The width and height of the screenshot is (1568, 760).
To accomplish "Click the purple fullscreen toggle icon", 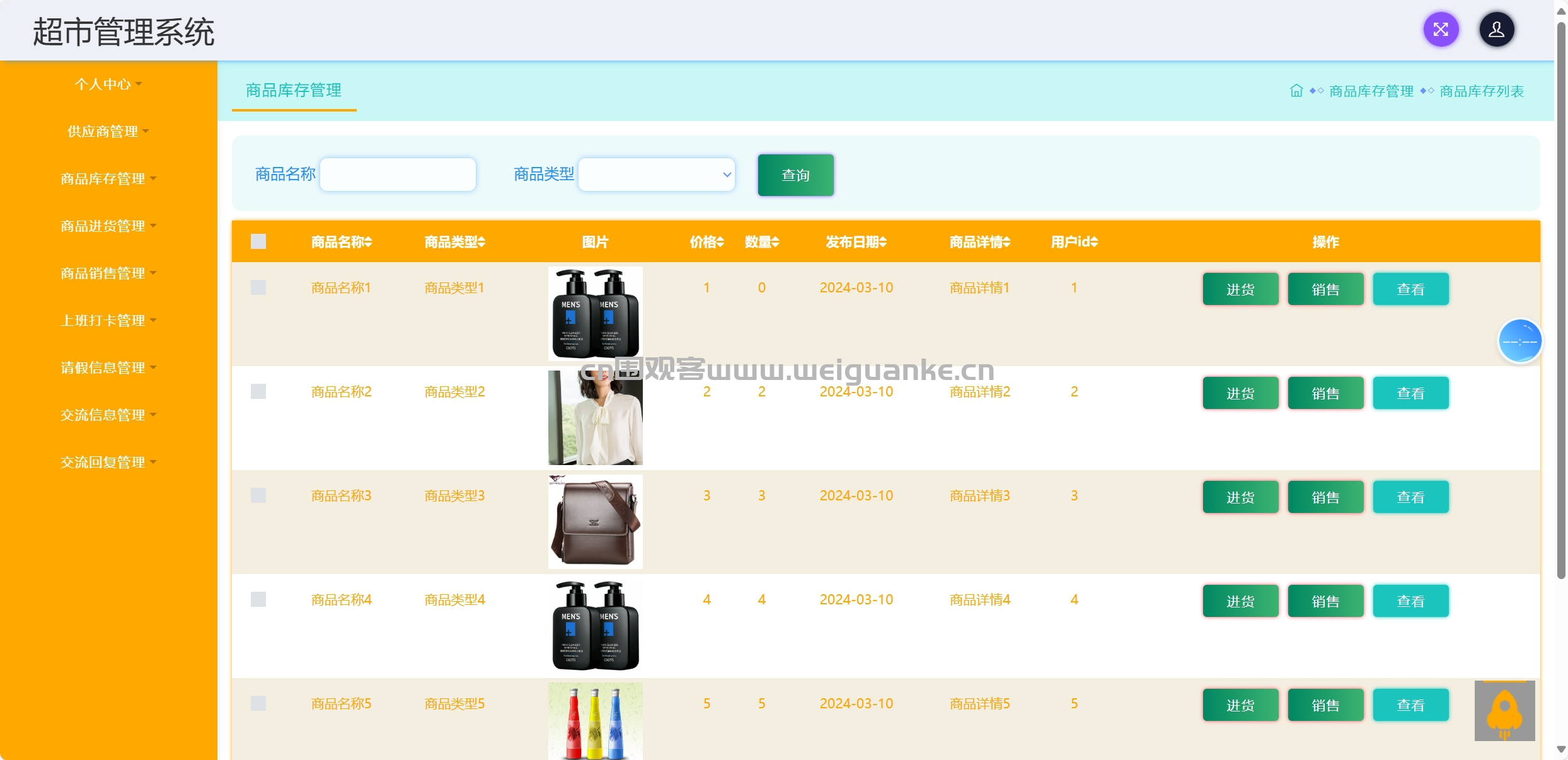I will [x=1441, y=30].
